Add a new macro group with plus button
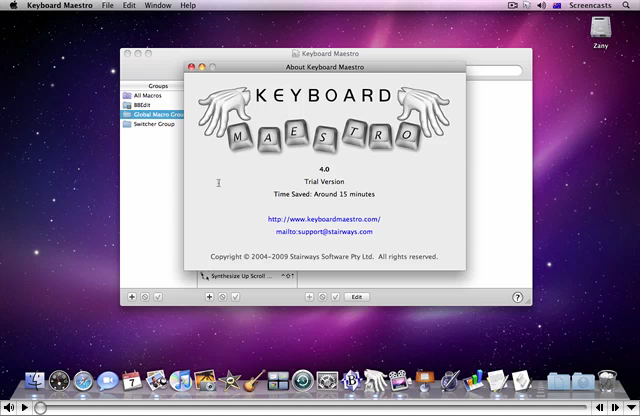This screenshot has width=640, height=416. 132,297
